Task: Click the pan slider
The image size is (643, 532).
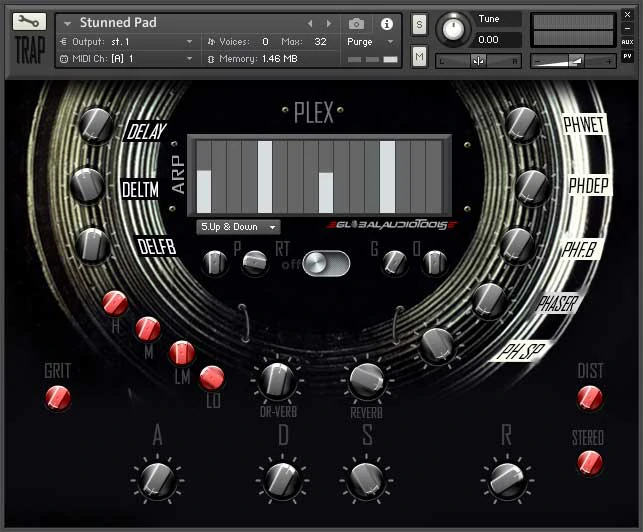Action: coord(478,61)
